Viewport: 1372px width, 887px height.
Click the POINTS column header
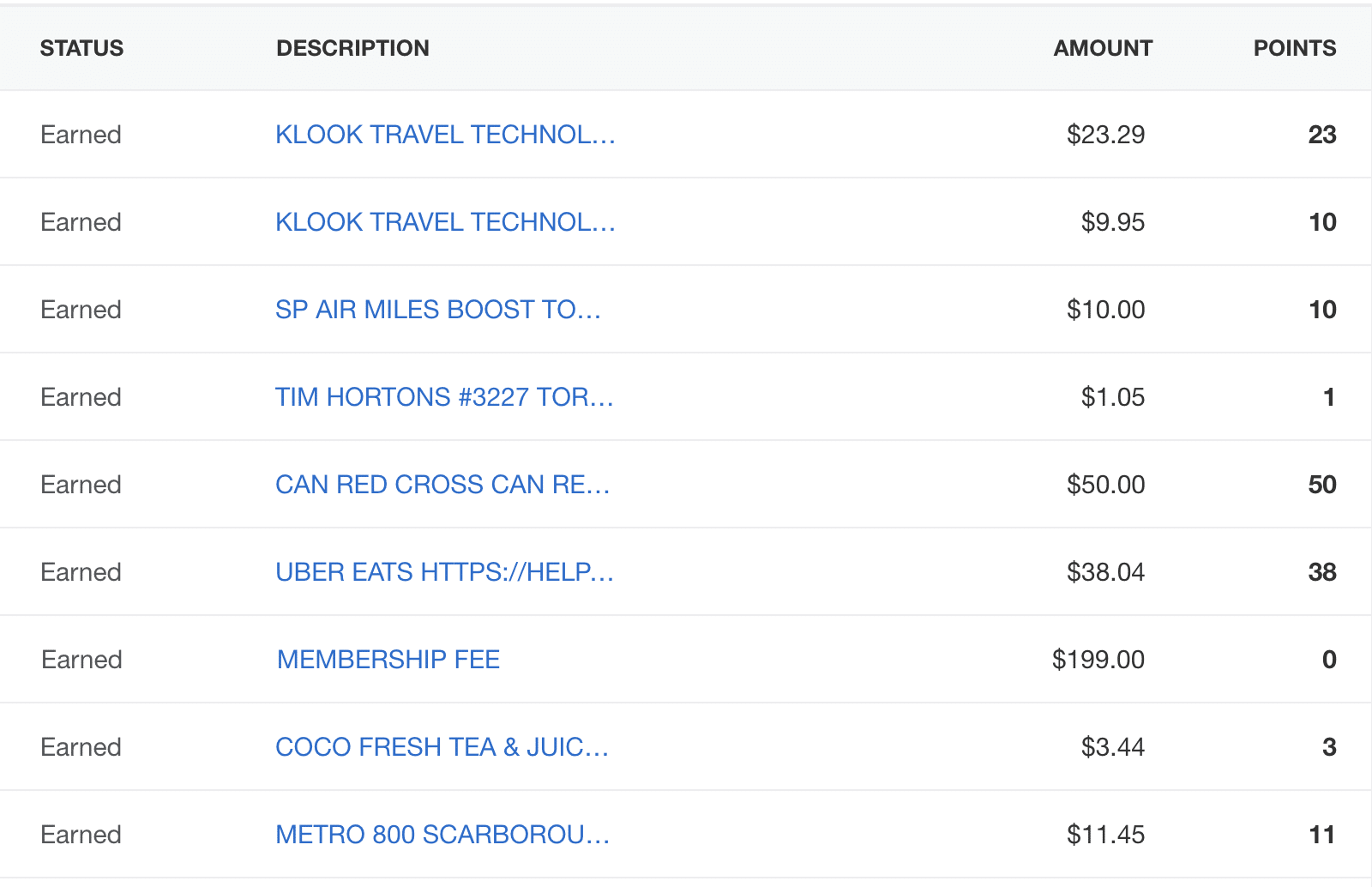click(1294, 48)
